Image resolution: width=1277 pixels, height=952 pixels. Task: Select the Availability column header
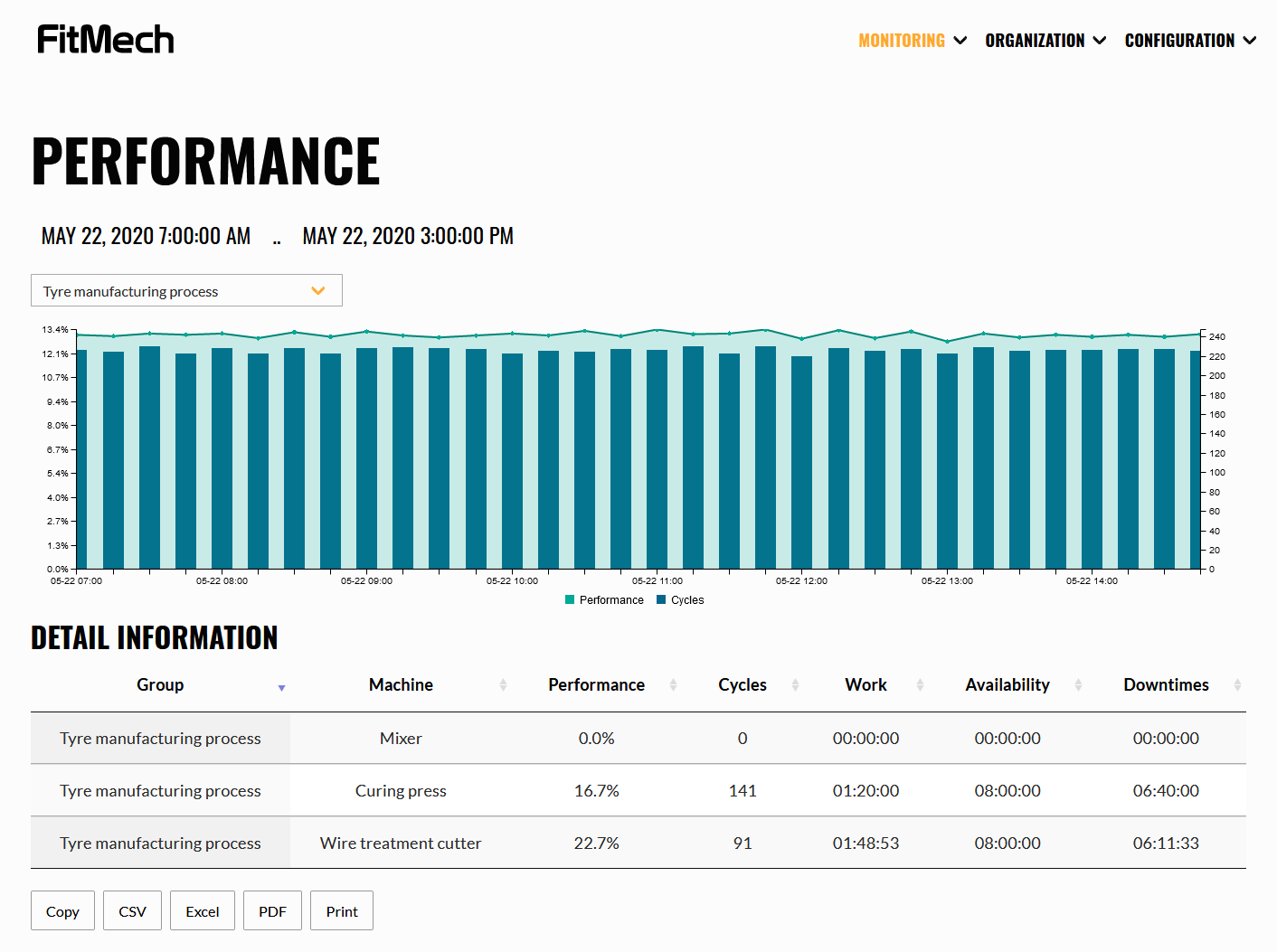[x=1007, y=685]
